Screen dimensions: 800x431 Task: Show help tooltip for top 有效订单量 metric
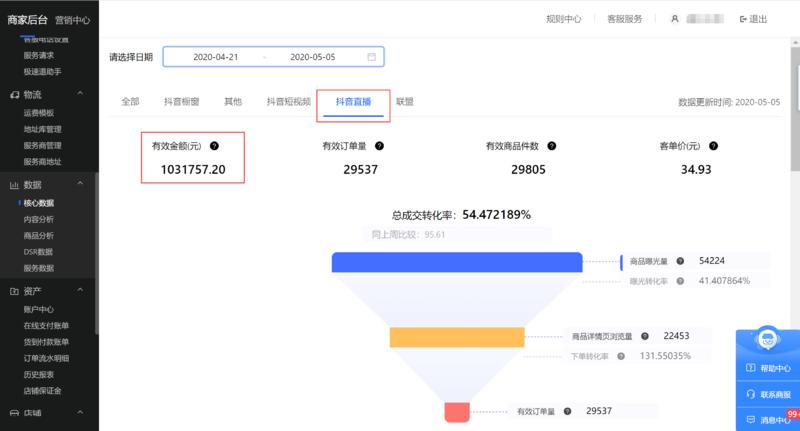click(379, 146)
